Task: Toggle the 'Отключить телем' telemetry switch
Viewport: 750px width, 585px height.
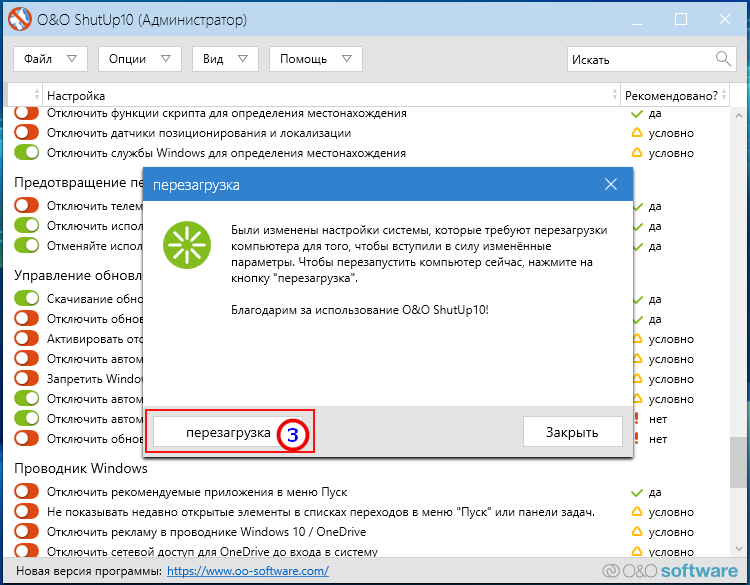Action: click(26, 206)
